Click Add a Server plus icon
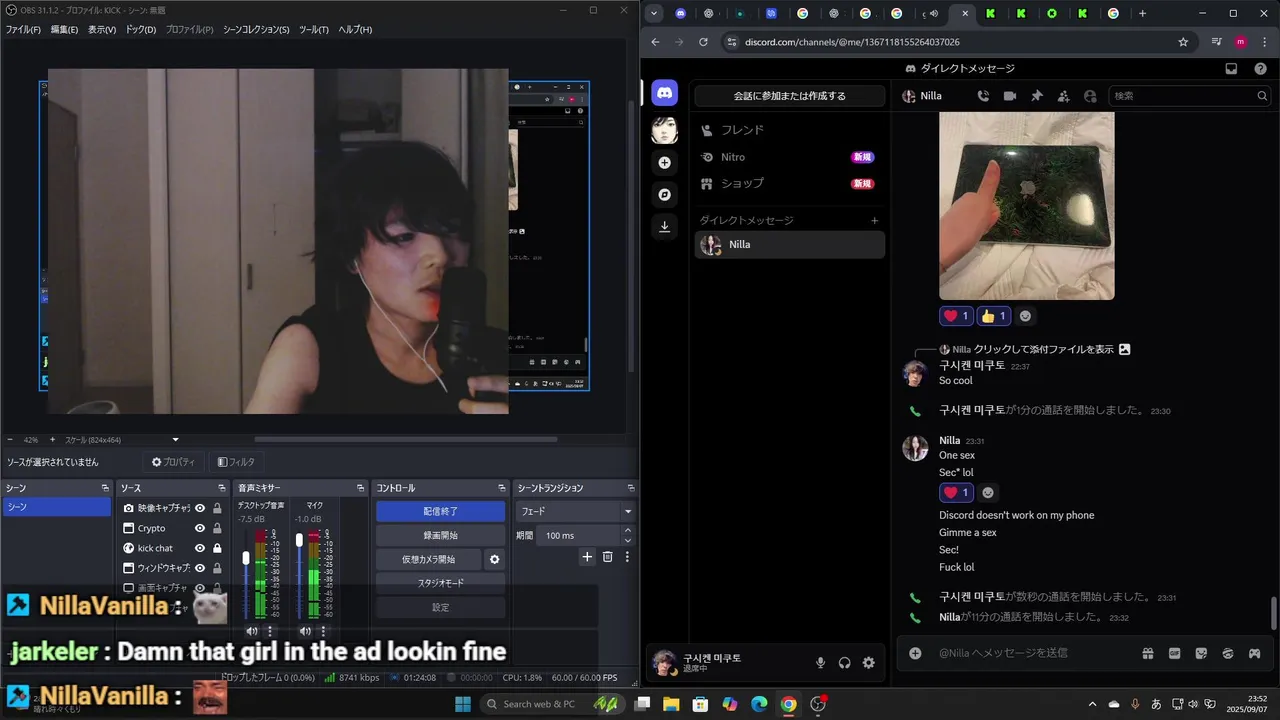Screen dimensions: 1280x720 (x=665, y=162)
